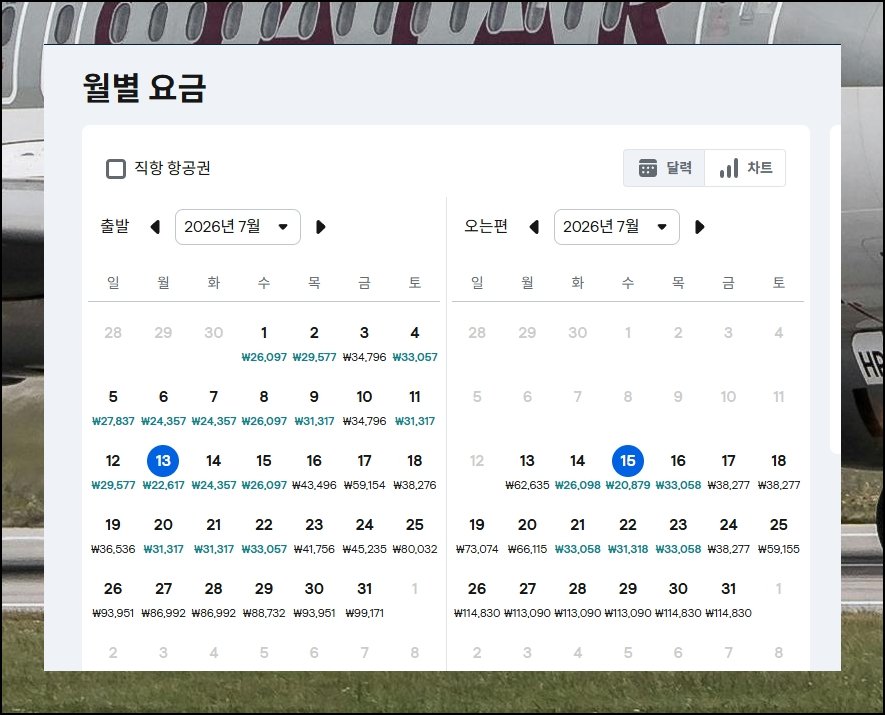This screenshot has width=885, height=715.
Task: Click the ₩20,879 return price
Action: pos(628,485)
